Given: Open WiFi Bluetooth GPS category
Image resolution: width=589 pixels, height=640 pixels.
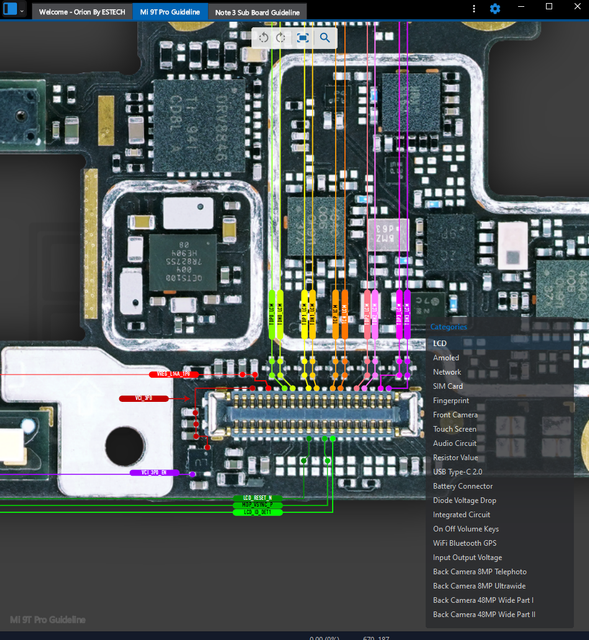Looking at the screenshot, I should [500, 543].
